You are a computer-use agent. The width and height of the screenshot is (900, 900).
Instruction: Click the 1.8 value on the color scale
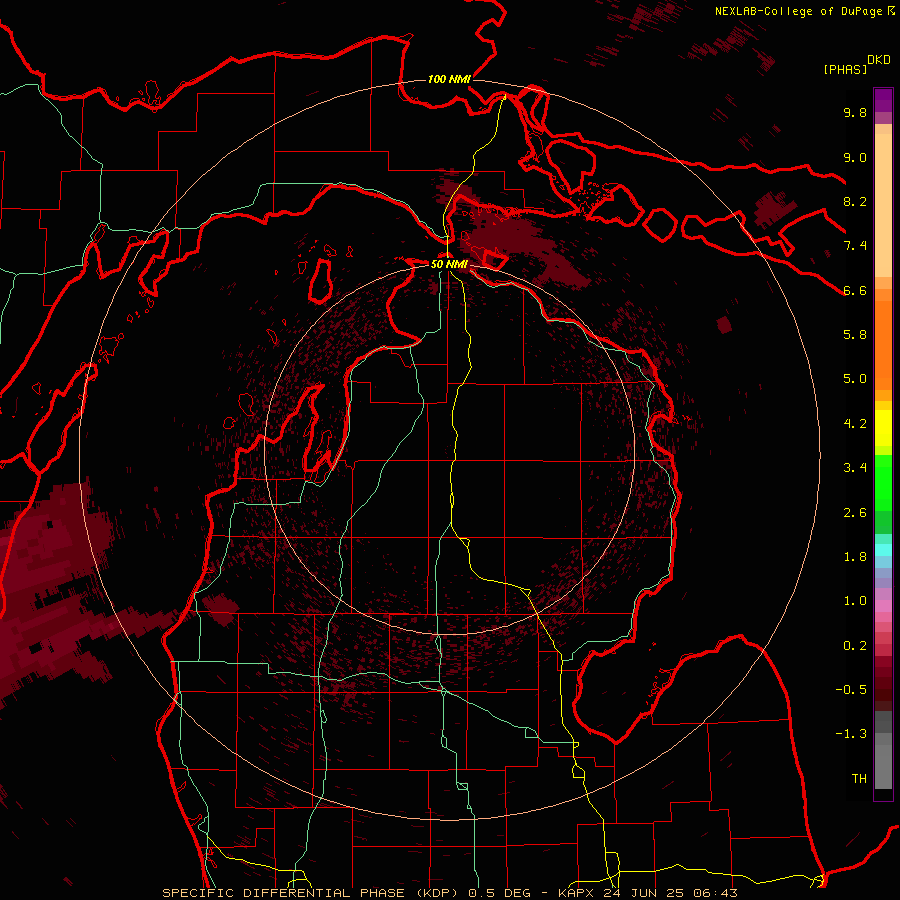pyautogui.click(x=855, y=557)
